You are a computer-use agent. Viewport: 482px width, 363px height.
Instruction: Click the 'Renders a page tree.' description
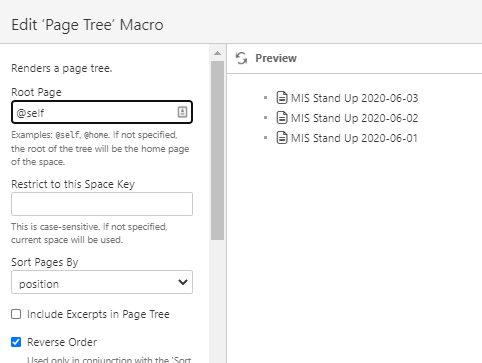[x=62, y=68]
